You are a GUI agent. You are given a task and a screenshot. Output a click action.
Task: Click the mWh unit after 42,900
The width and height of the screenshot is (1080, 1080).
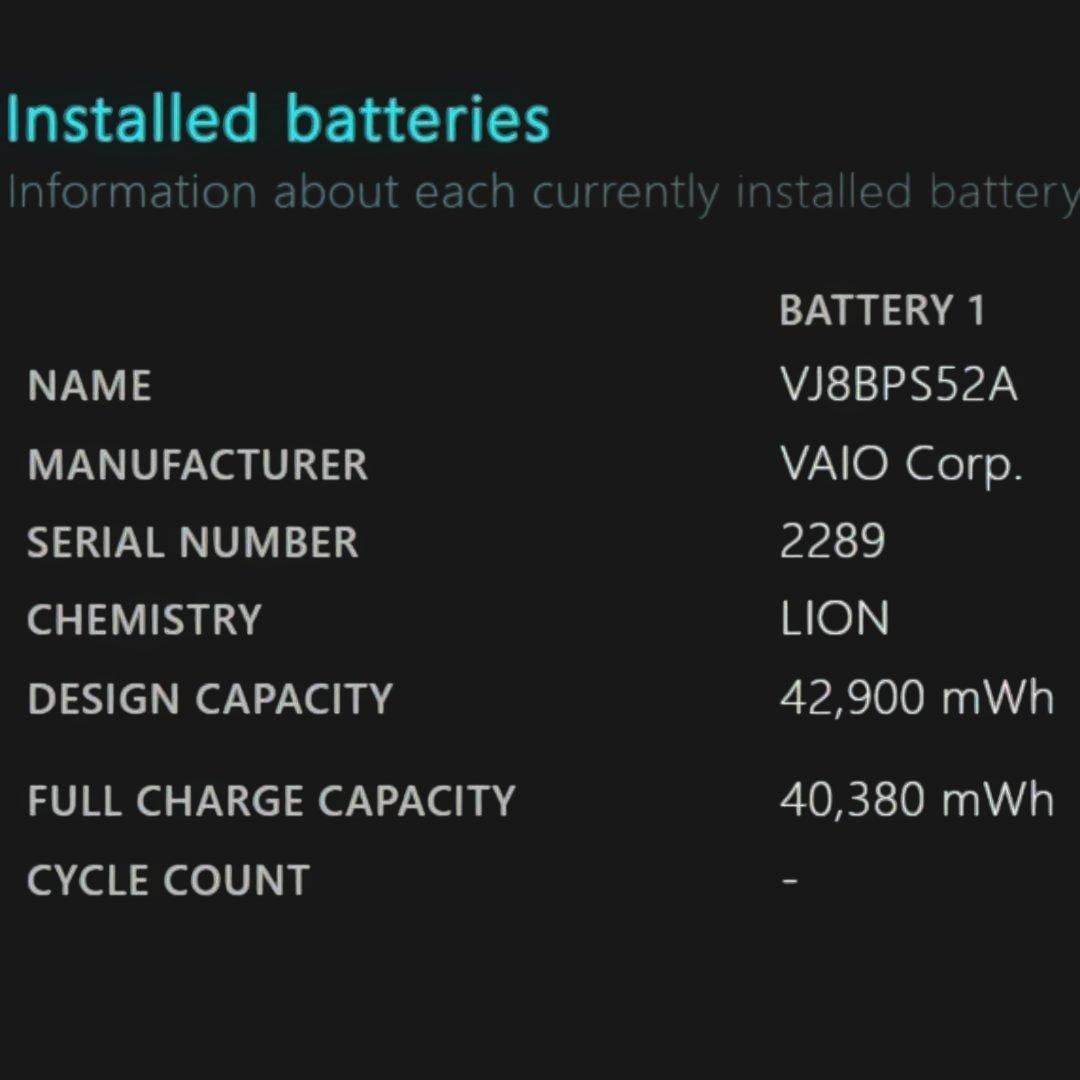pos(998,699)
